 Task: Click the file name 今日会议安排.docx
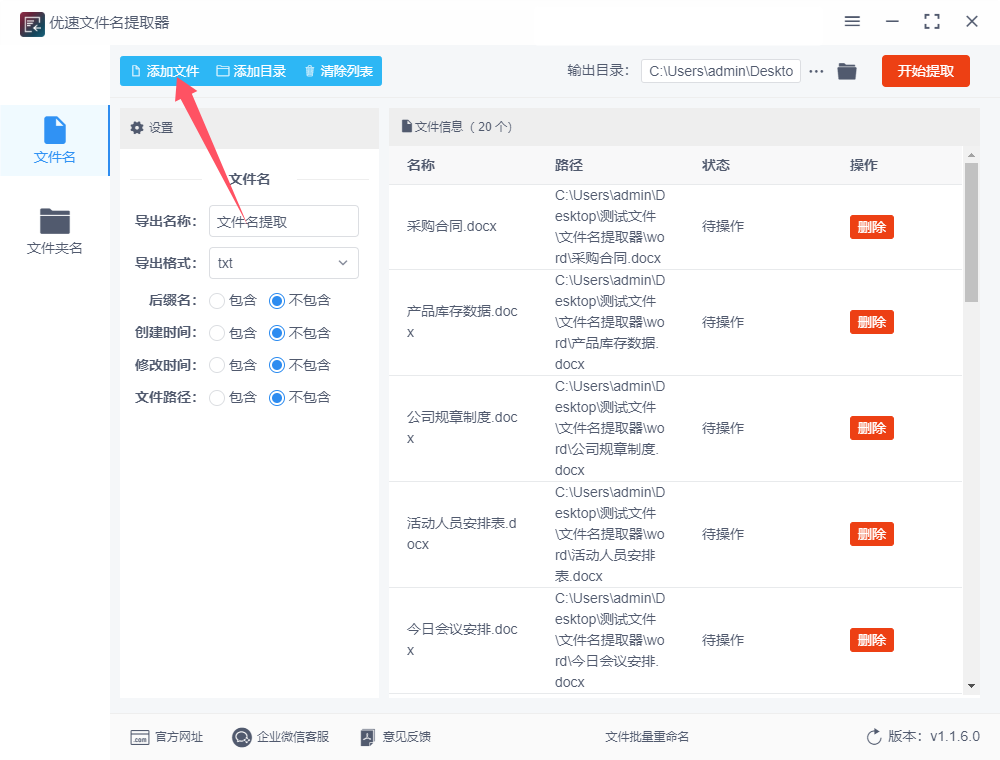pos(462,639)
